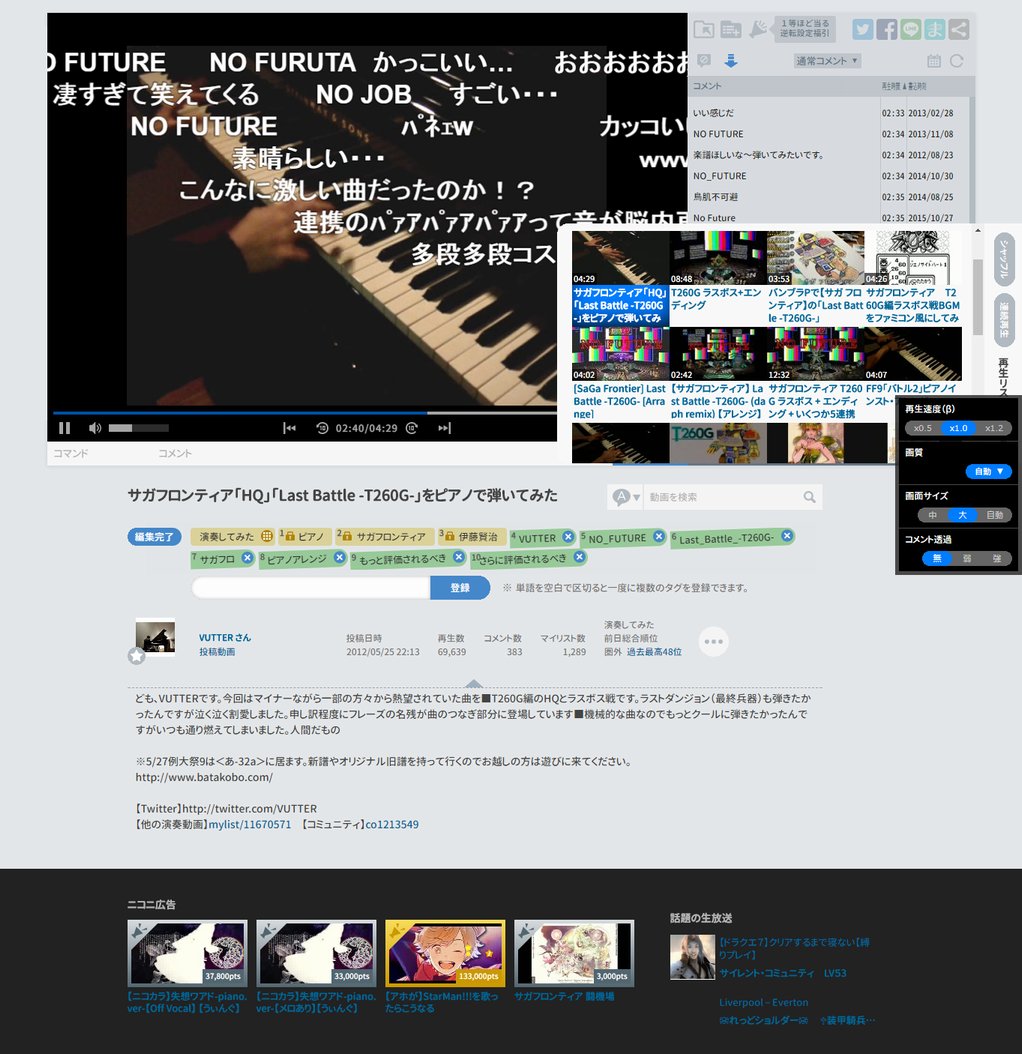
Task: Open T260G ラスボス+エンディング video thumbnail
Action: pyautogui.click(x=717, y=258)
